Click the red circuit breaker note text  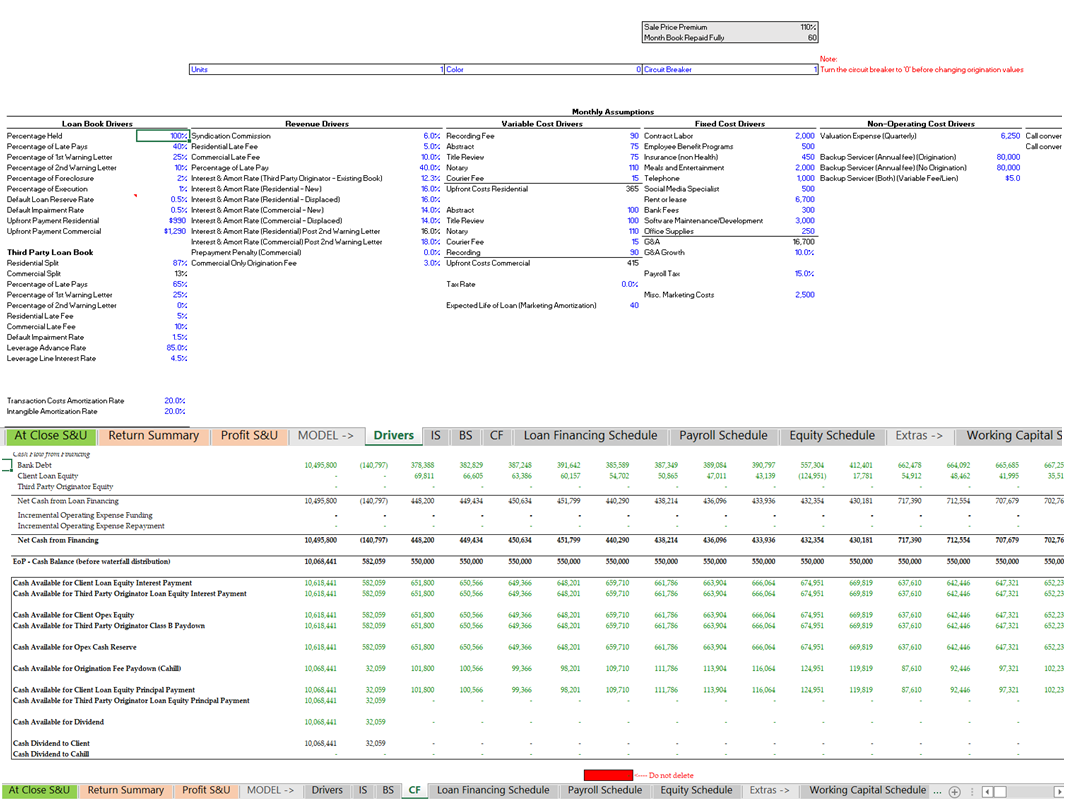click(922, 69)
